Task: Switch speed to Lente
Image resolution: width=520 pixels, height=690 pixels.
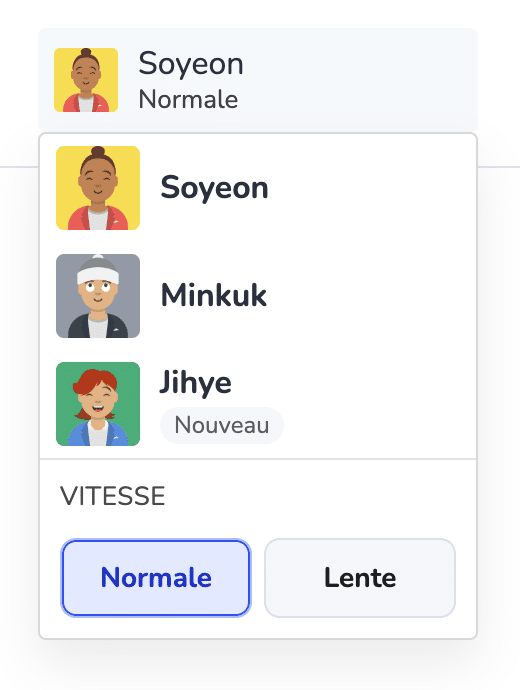Action: 360,578
